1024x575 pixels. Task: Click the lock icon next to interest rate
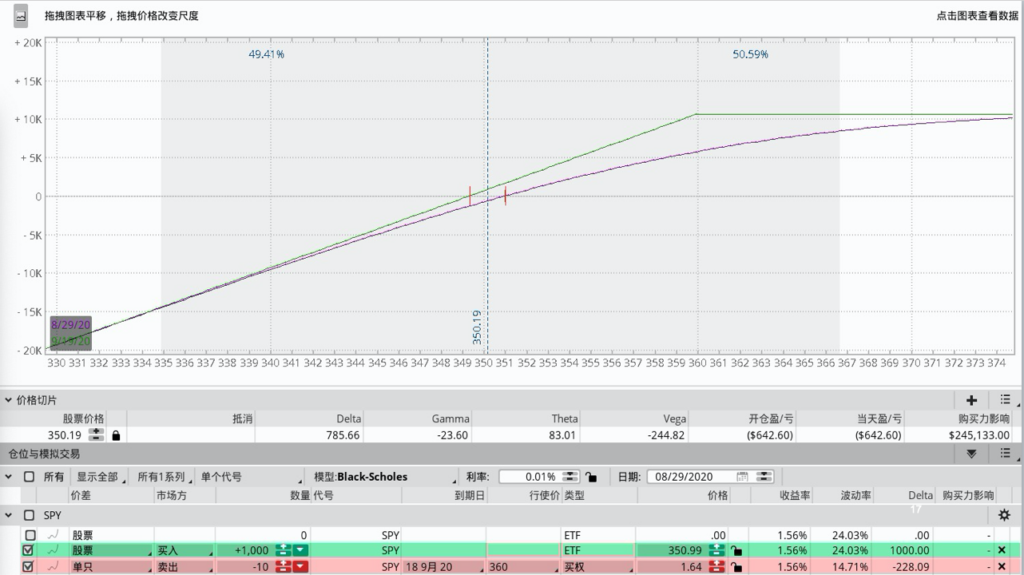[591, 477]
